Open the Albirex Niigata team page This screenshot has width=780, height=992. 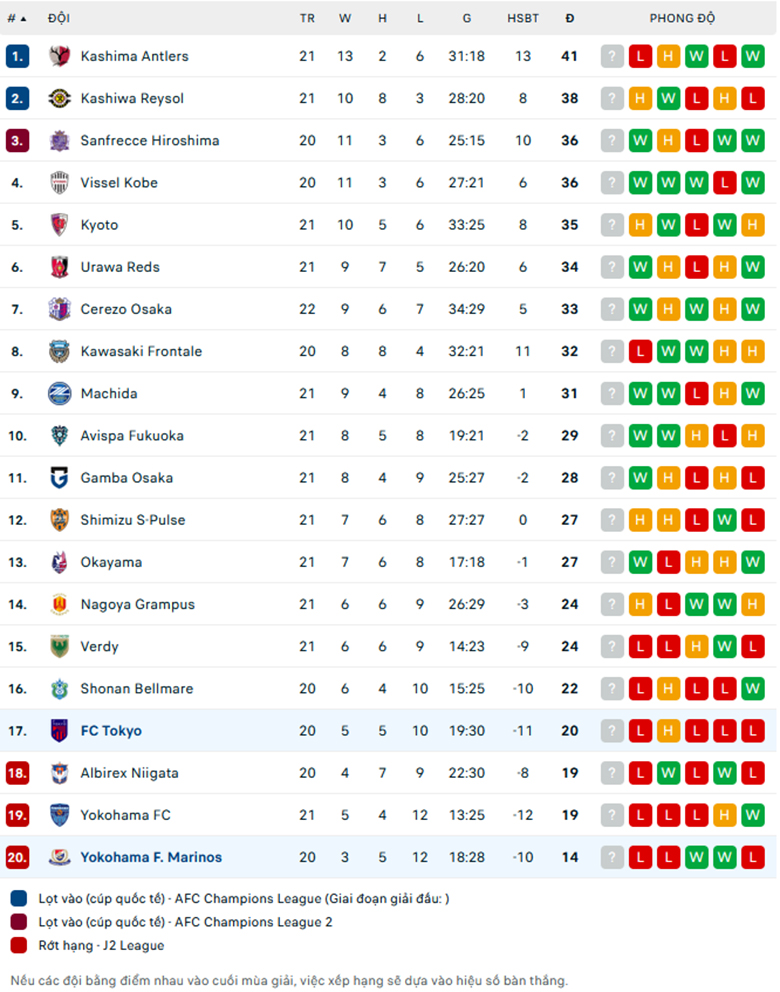click(x=129, y=773)
